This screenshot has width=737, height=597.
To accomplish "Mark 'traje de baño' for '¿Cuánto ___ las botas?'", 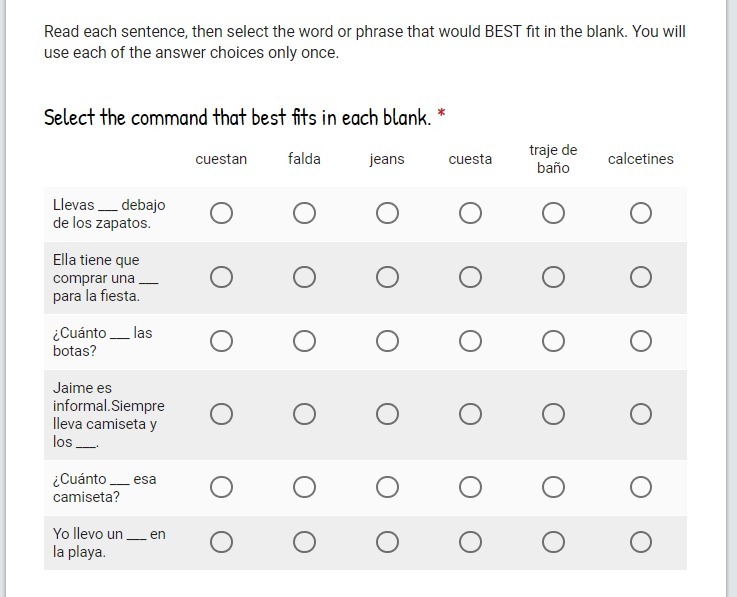I will [553, 342].
